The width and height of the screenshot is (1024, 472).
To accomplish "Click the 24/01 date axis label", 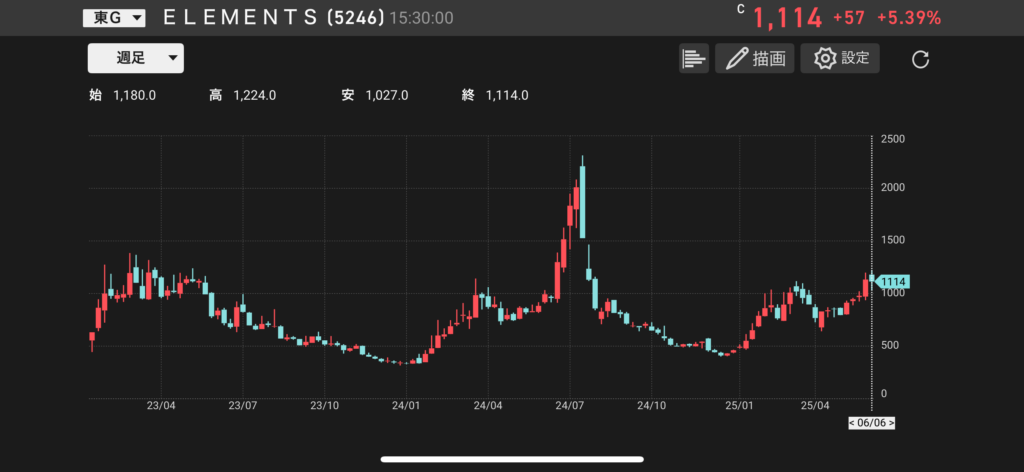I will coord(406,405).
